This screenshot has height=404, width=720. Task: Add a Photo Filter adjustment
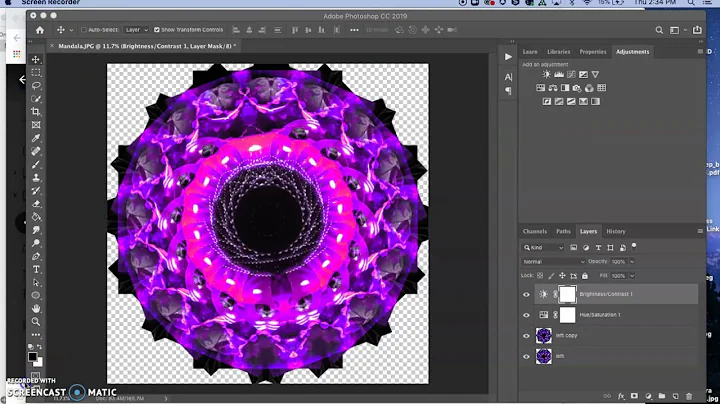(x=577, y=88)
